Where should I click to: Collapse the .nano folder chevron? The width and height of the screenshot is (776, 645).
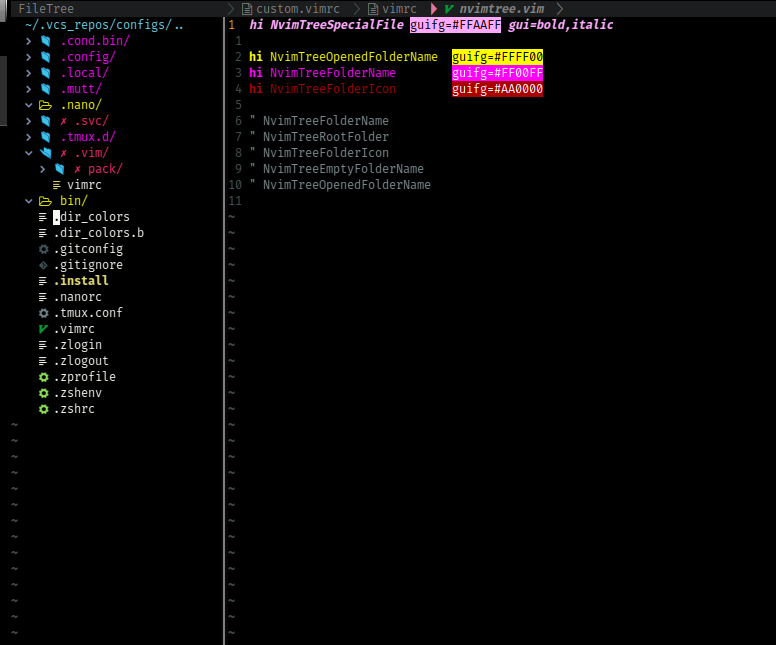pos(29,105)
